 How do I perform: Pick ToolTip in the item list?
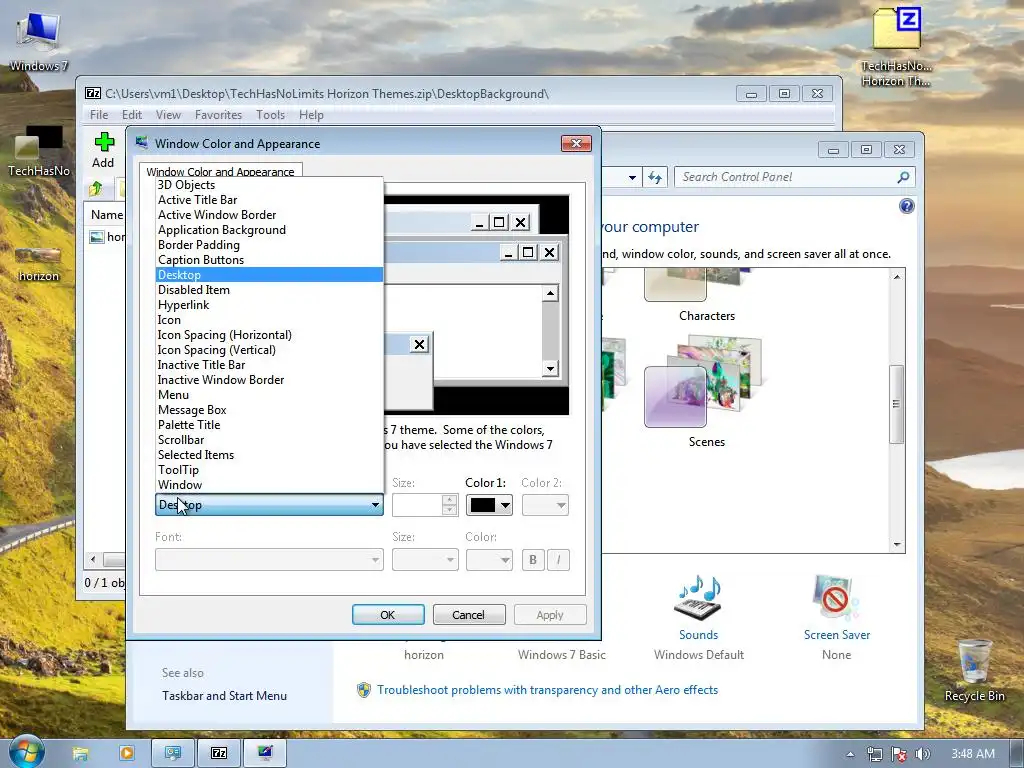[269, 470]
